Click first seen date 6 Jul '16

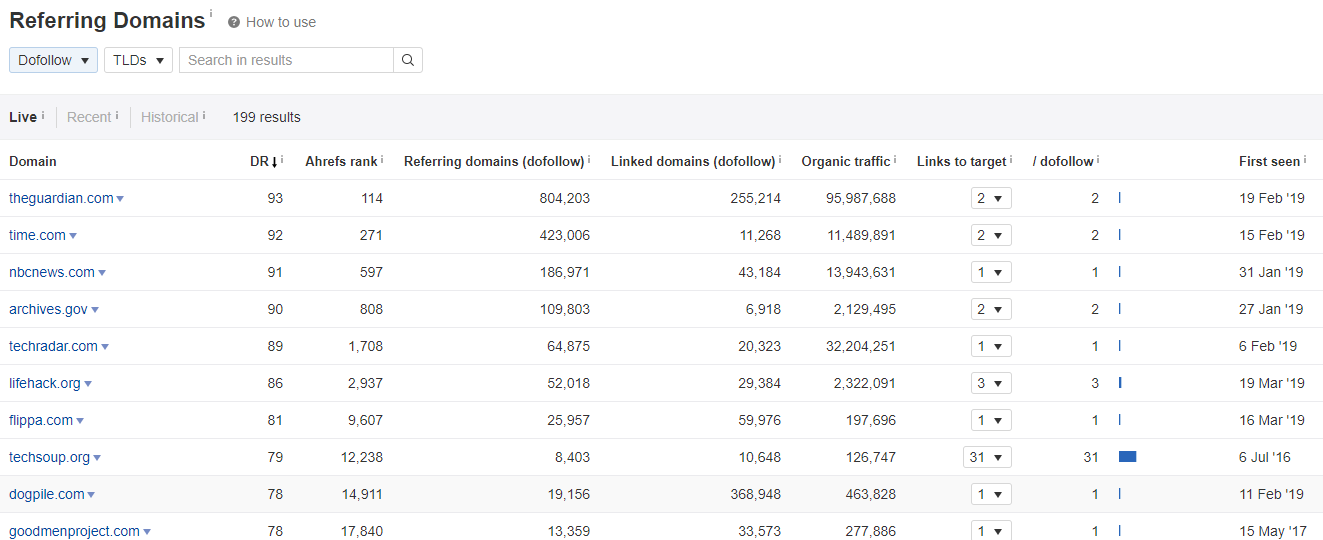(1265, 457)
